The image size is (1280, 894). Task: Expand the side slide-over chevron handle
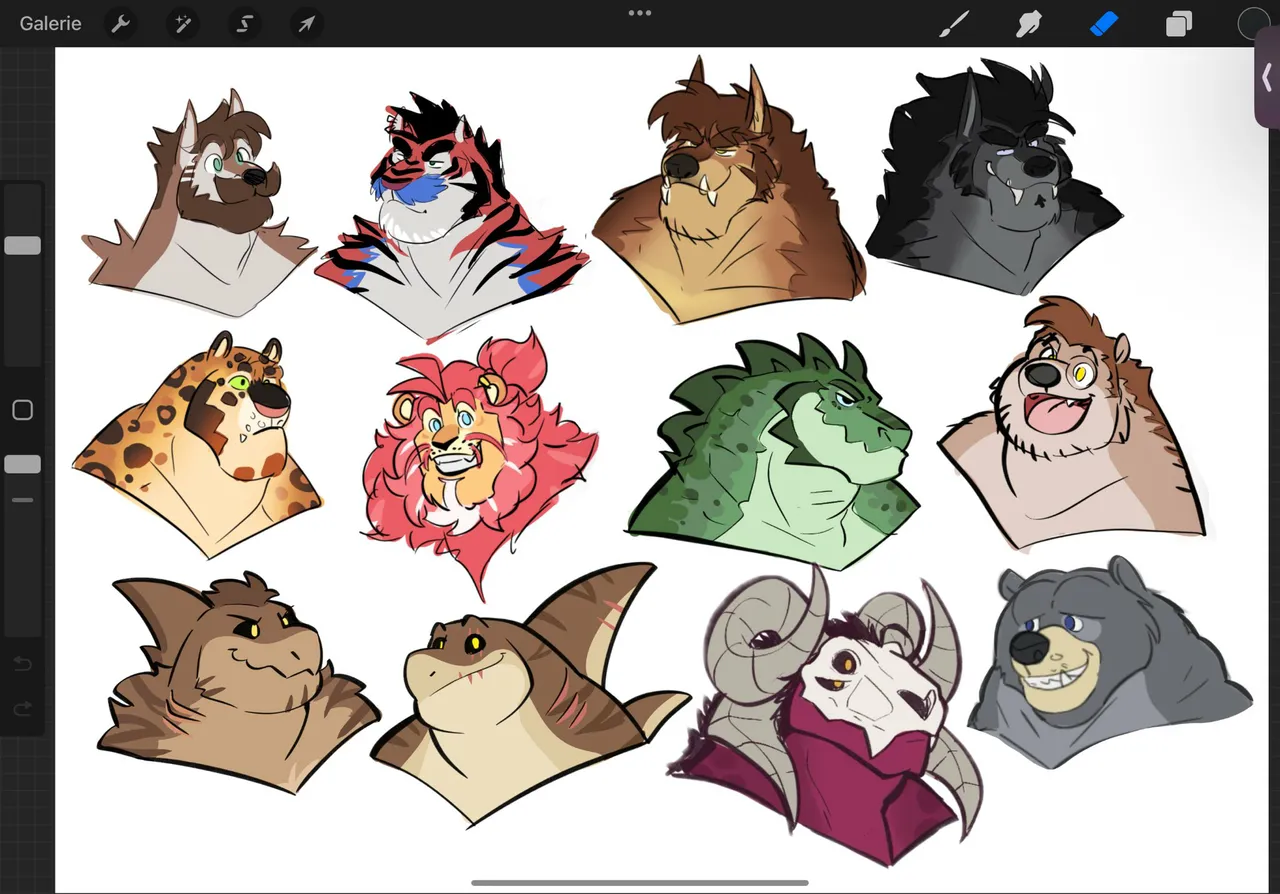1267,77
